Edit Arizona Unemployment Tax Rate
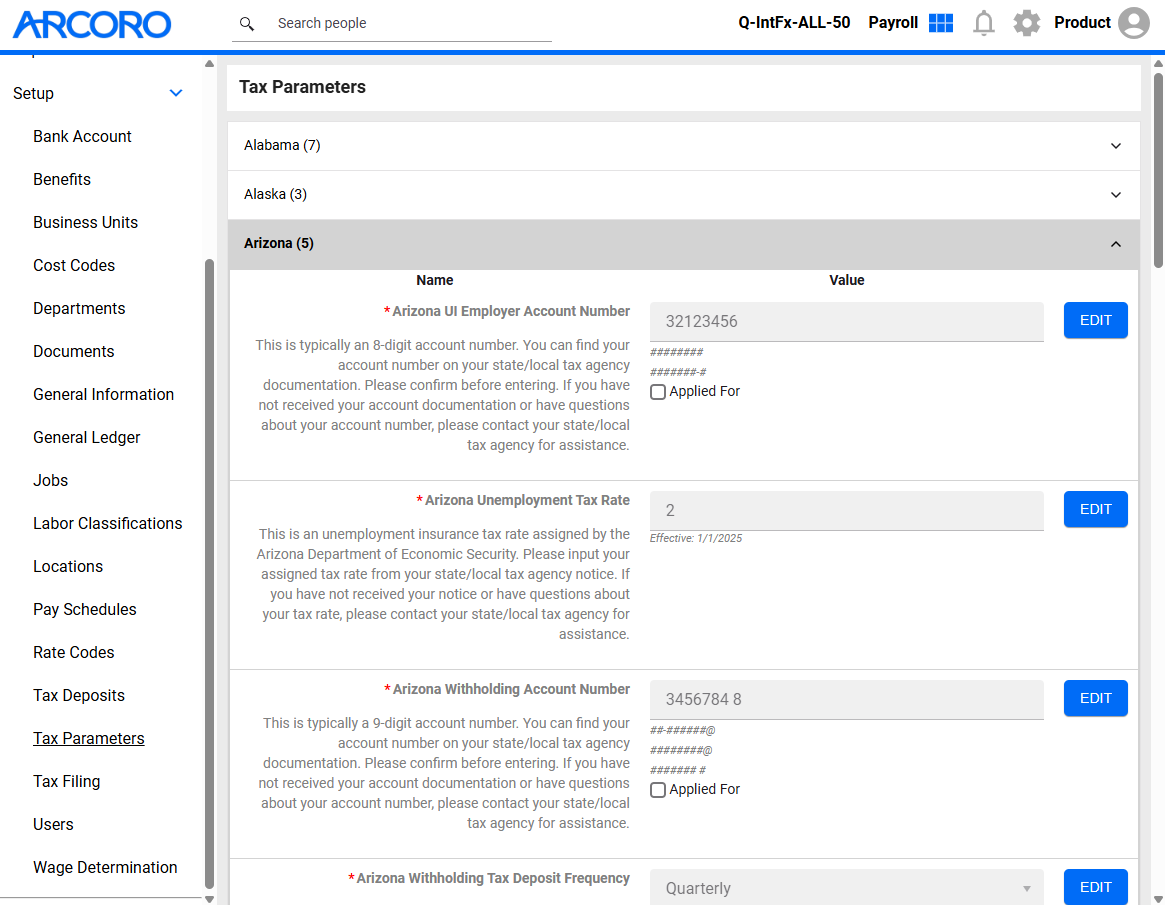 click(1095, 510)
